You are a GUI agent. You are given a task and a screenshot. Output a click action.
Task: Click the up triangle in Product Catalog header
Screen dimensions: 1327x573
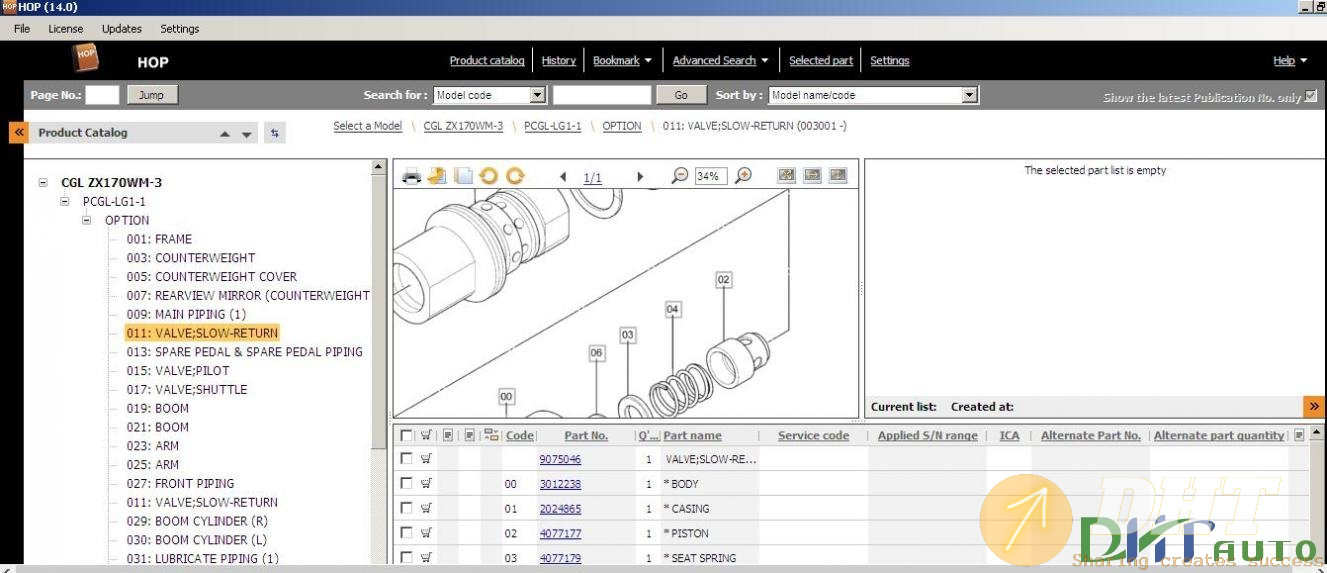(x=225, y=133)
